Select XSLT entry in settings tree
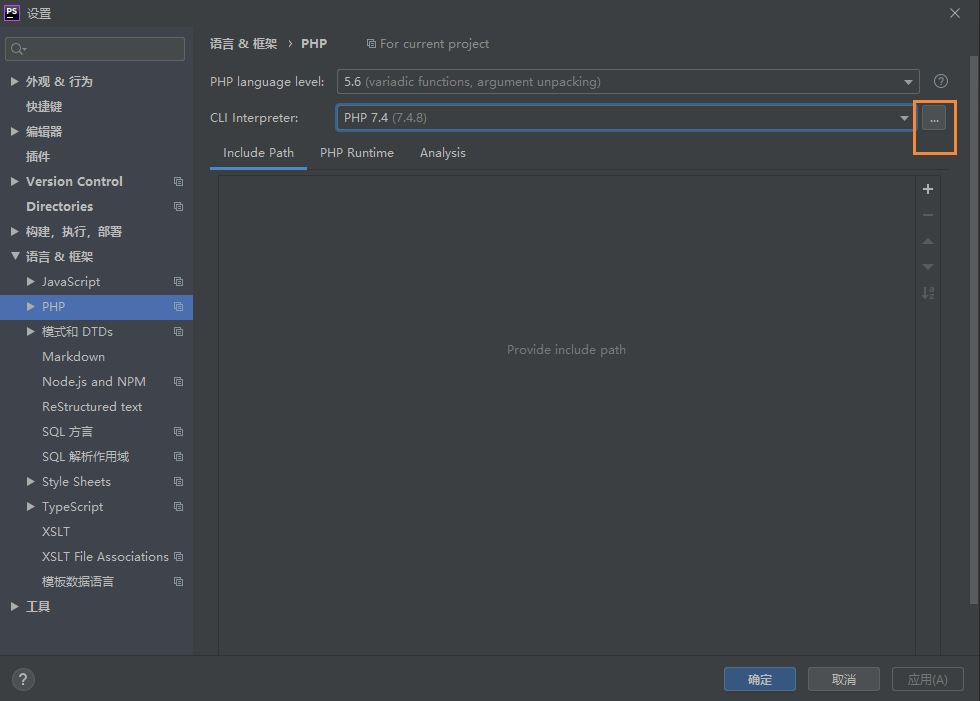Image resolution: width=980 pixels, height=701 pixels. point(56,532)
